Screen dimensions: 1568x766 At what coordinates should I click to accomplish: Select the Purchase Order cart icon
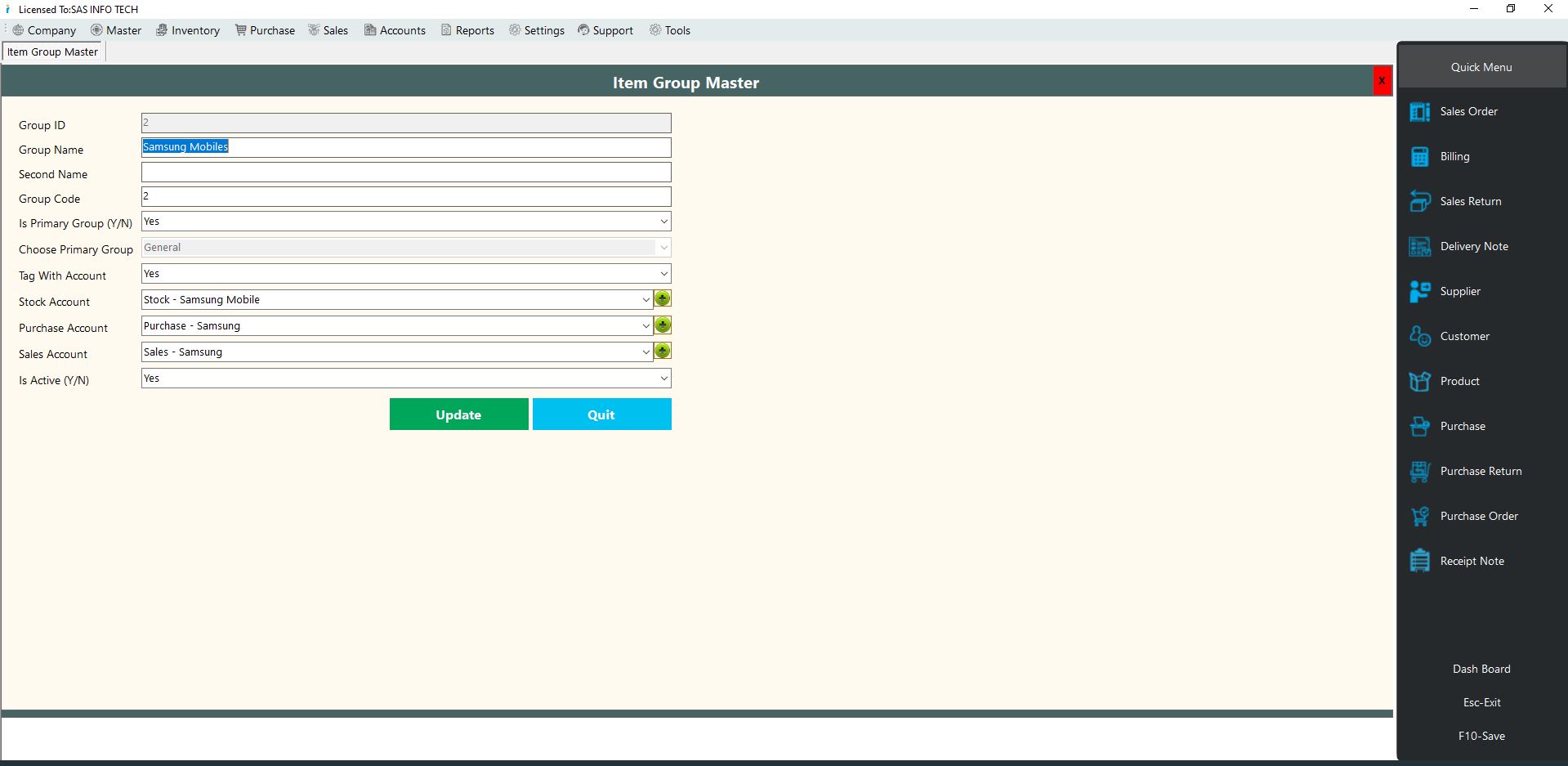1420,517
